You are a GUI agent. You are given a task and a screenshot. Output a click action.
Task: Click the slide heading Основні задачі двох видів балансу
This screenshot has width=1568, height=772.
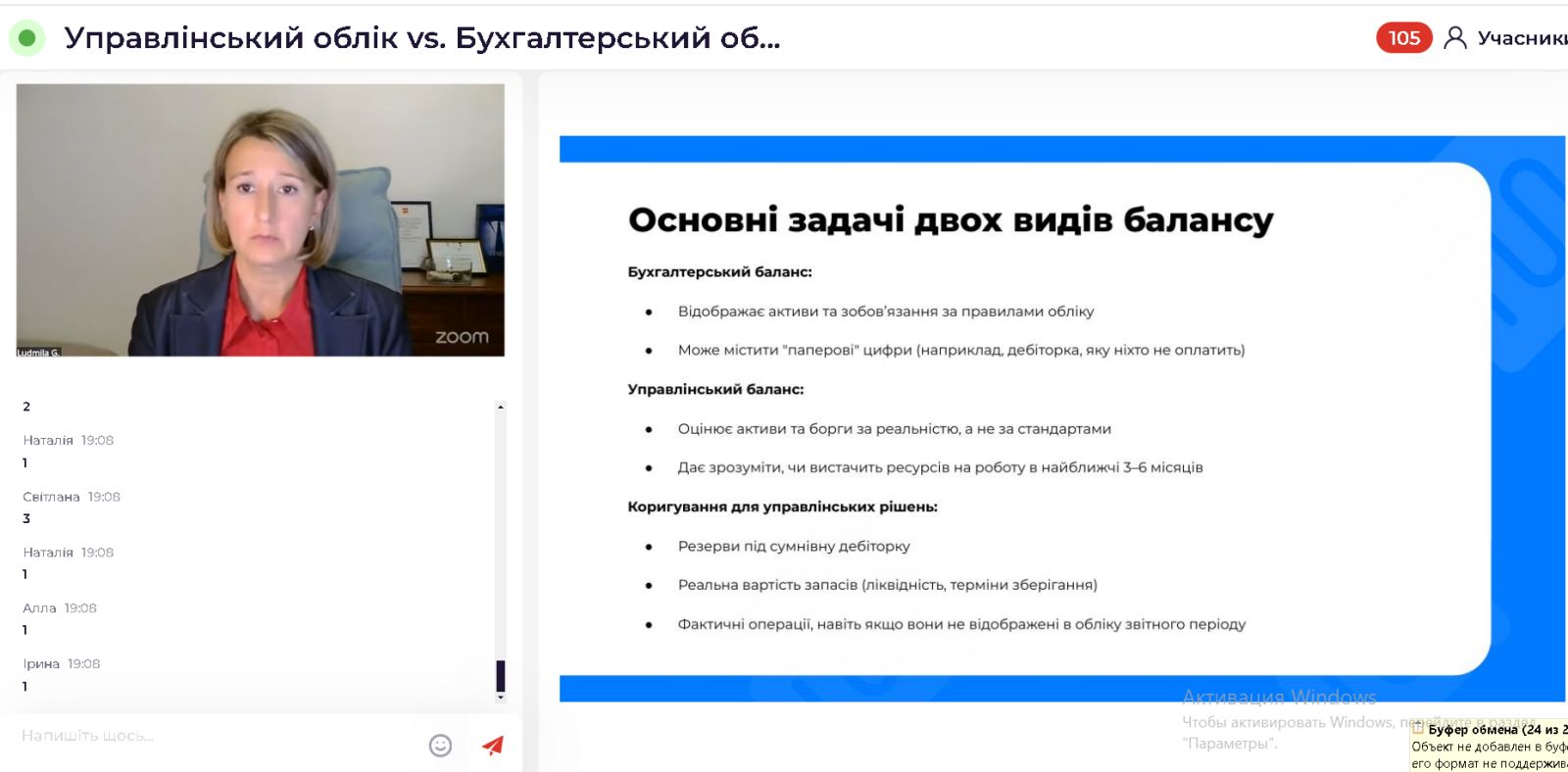coord(950,220)
